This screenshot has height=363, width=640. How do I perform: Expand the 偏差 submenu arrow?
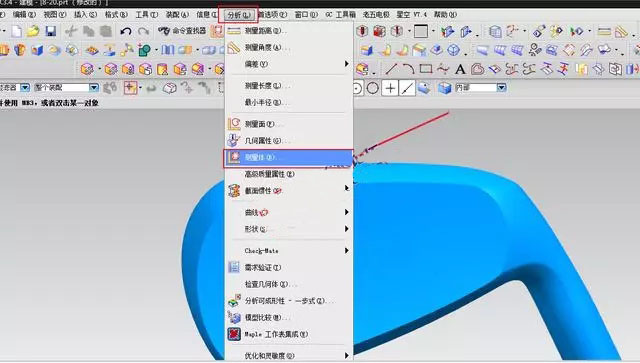(x=347, y=64)
